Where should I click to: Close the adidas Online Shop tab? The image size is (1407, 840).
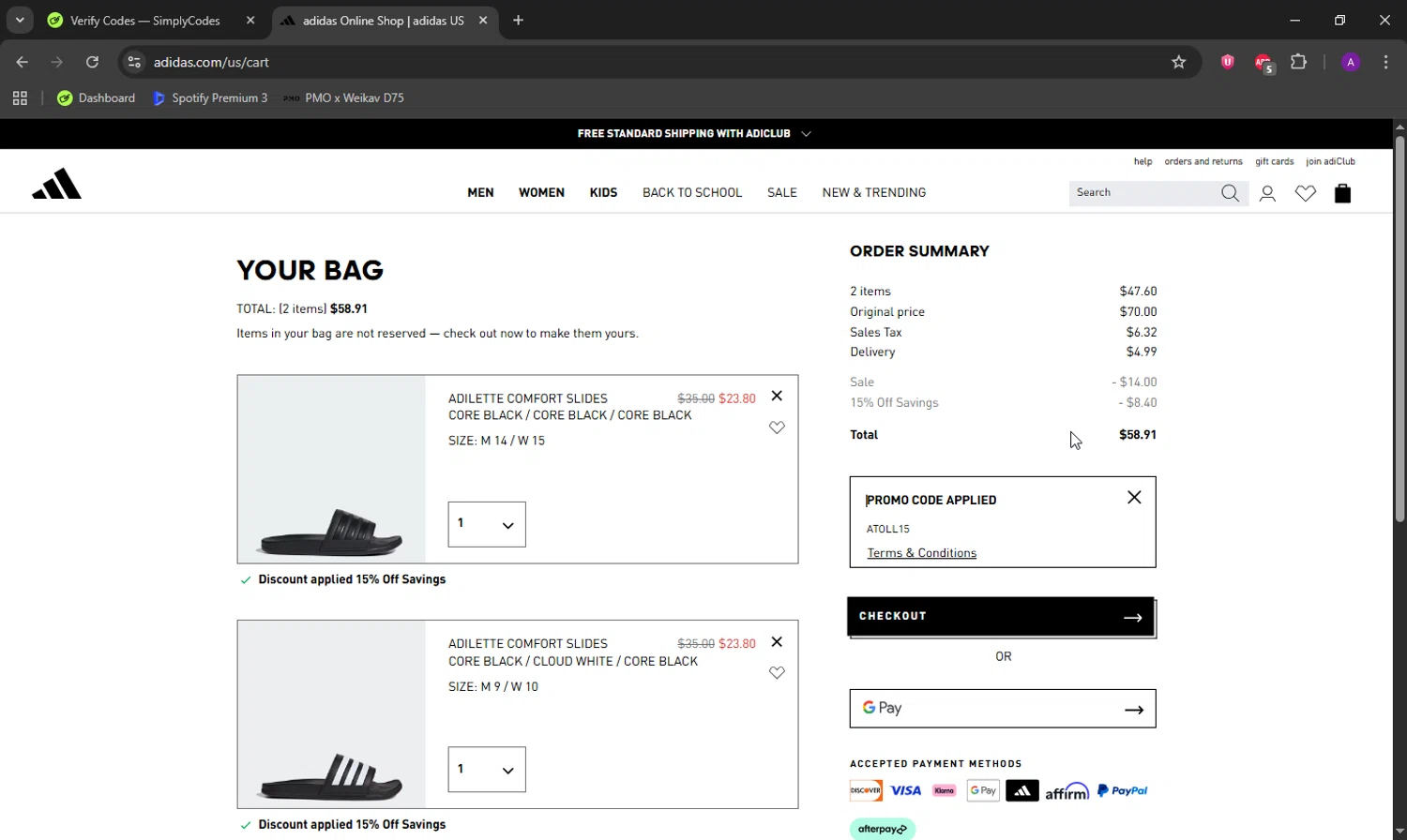click(x=483, y=20)
